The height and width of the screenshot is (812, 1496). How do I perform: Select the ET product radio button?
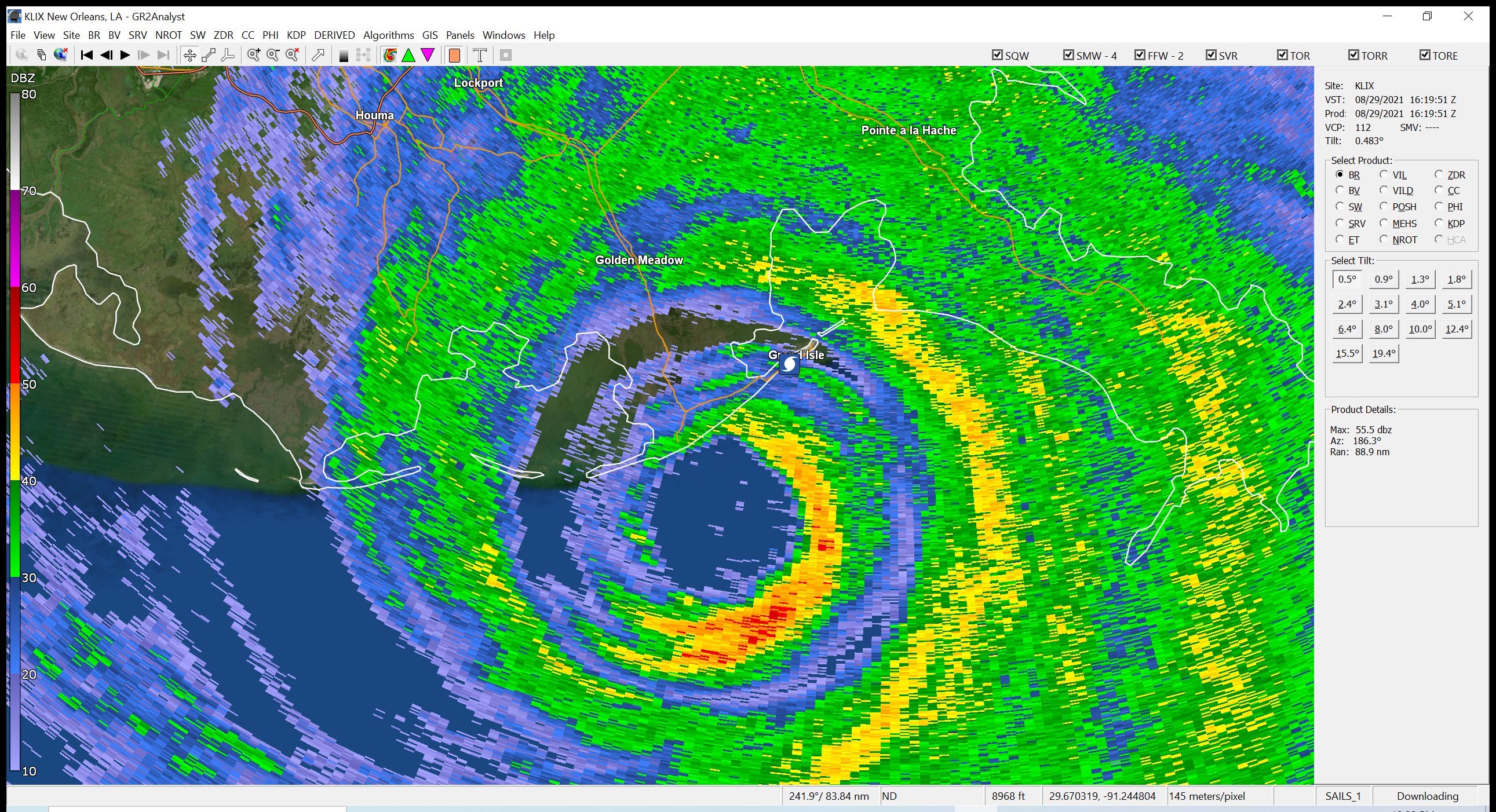[1340, 239]
